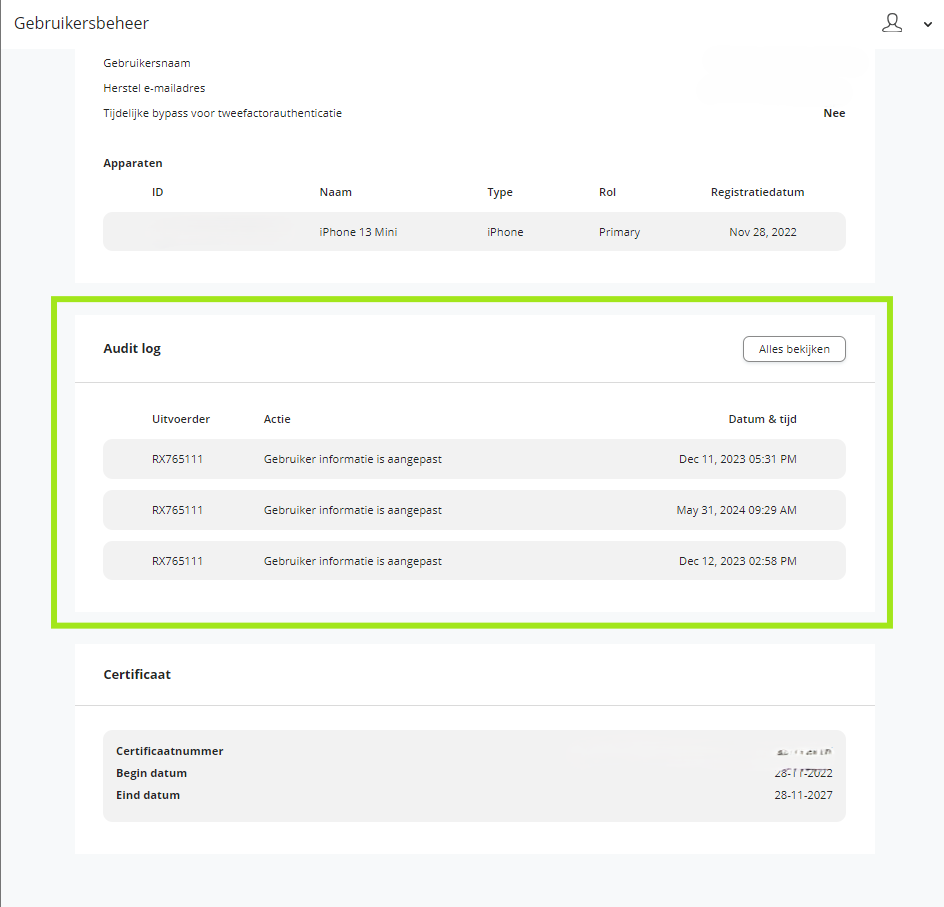The width and height of the screenshot is (944, 907).
Task: Click the Alles bekijken button
Action: [794, 349]
